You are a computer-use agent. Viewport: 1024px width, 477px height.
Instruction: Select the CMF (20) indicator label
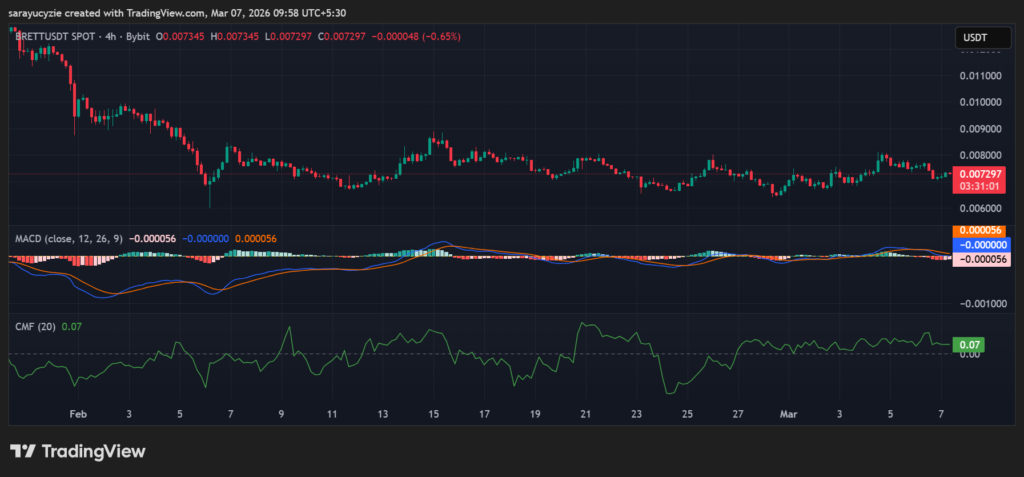pos(35,326)
